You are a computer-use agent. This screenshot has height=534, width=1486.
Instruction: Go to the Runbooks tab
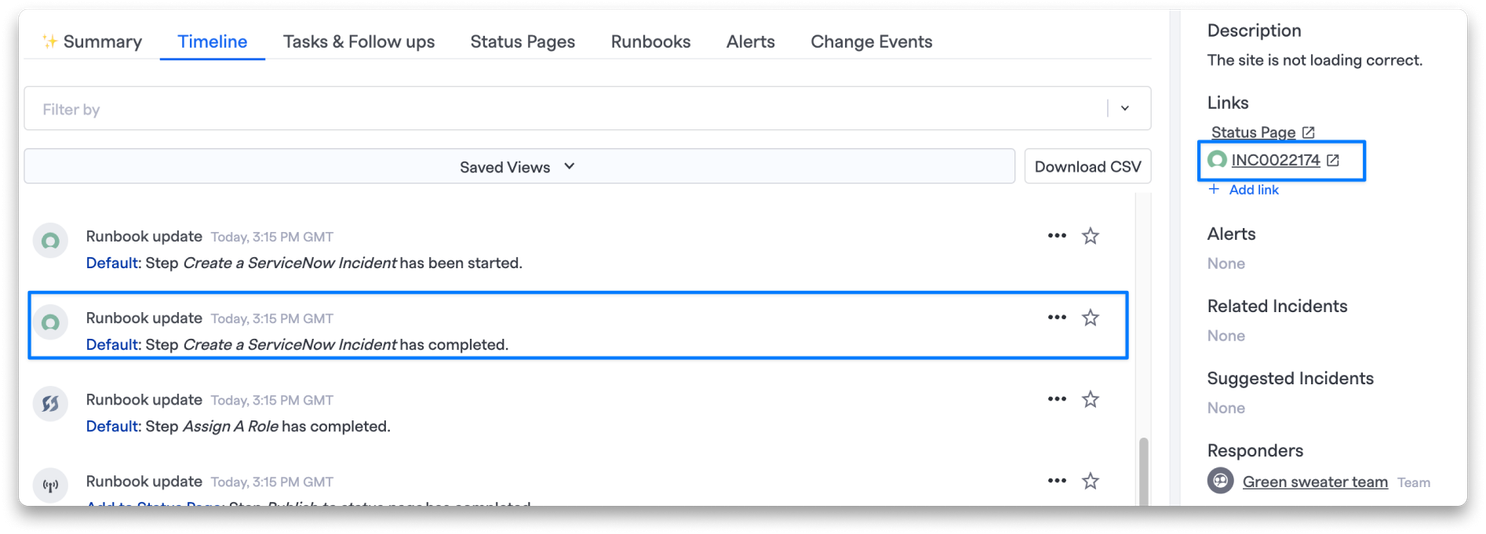click(x=651, y=42)
